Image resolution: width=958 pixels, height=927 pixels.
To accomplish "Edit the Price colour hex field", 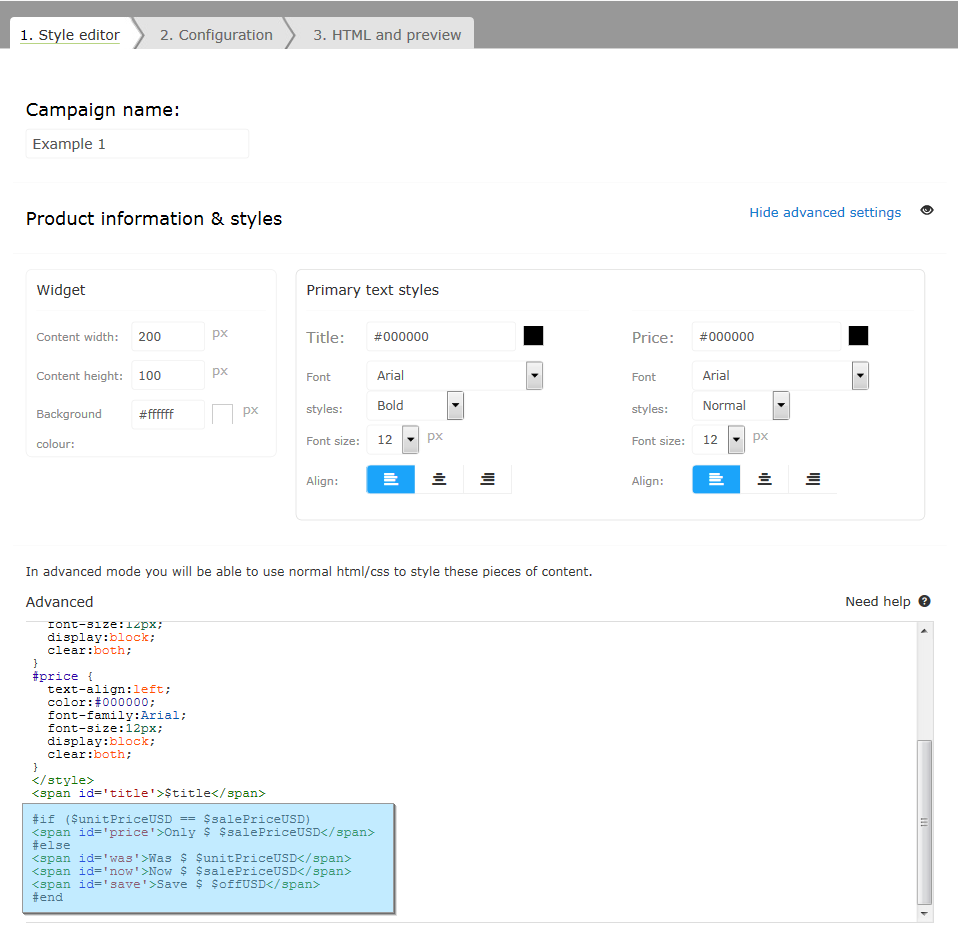I will coord(766,336).
